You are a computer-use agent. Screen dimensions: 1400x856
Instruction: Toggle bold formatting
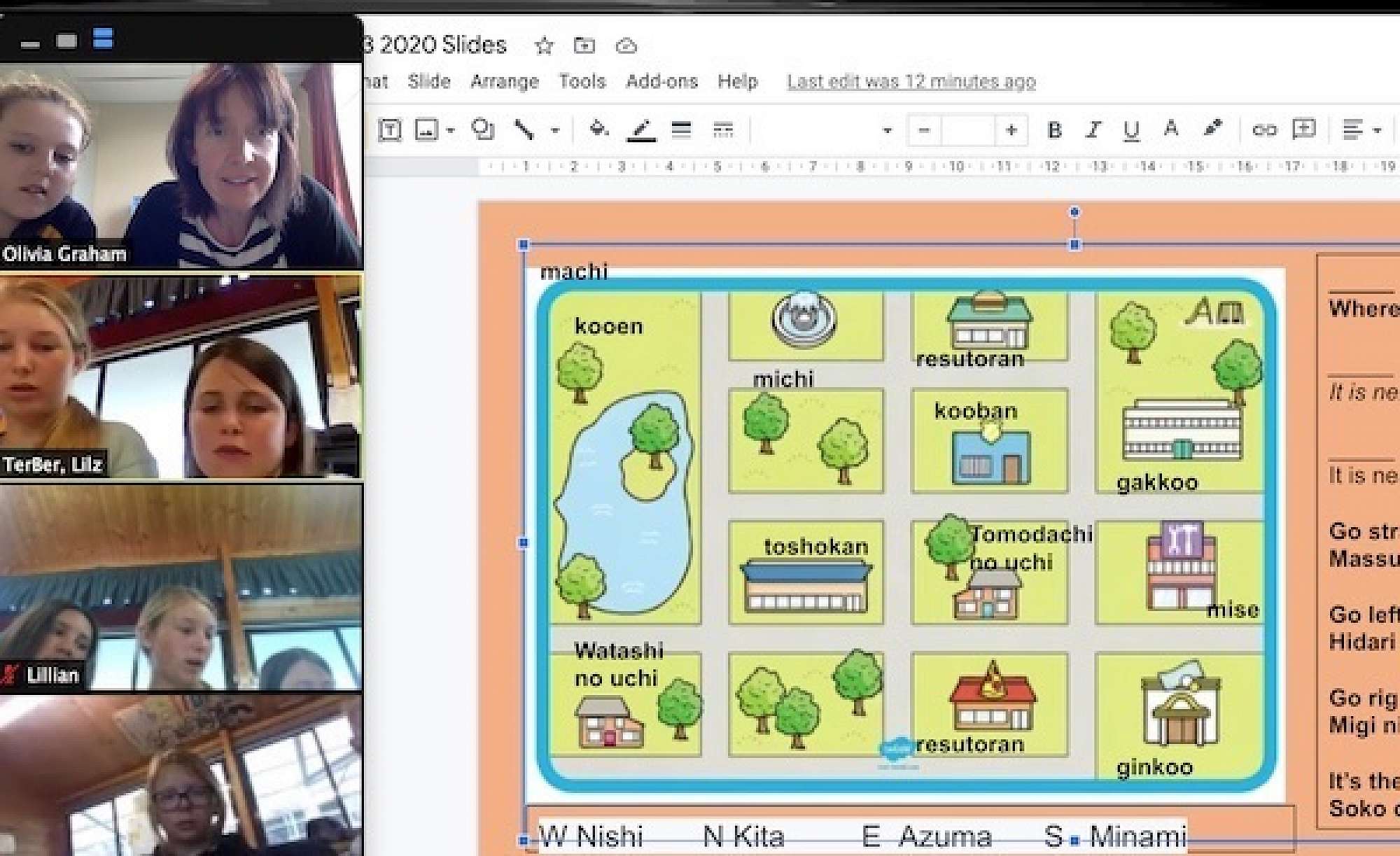pos(1054,130)
